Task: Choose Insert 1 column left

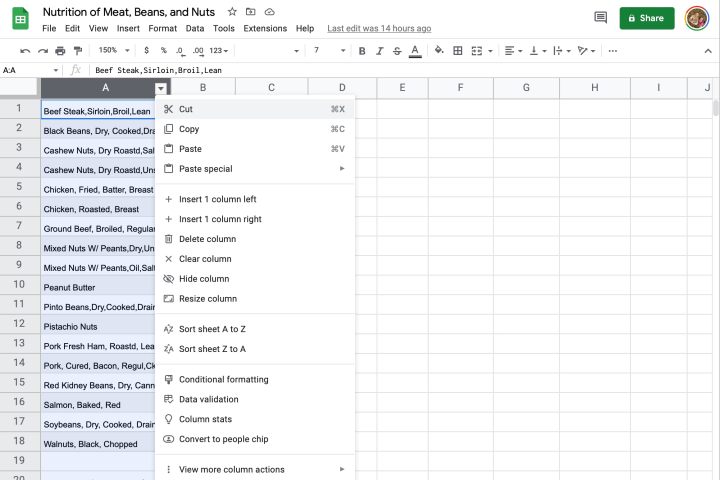Action: [255, 199]
